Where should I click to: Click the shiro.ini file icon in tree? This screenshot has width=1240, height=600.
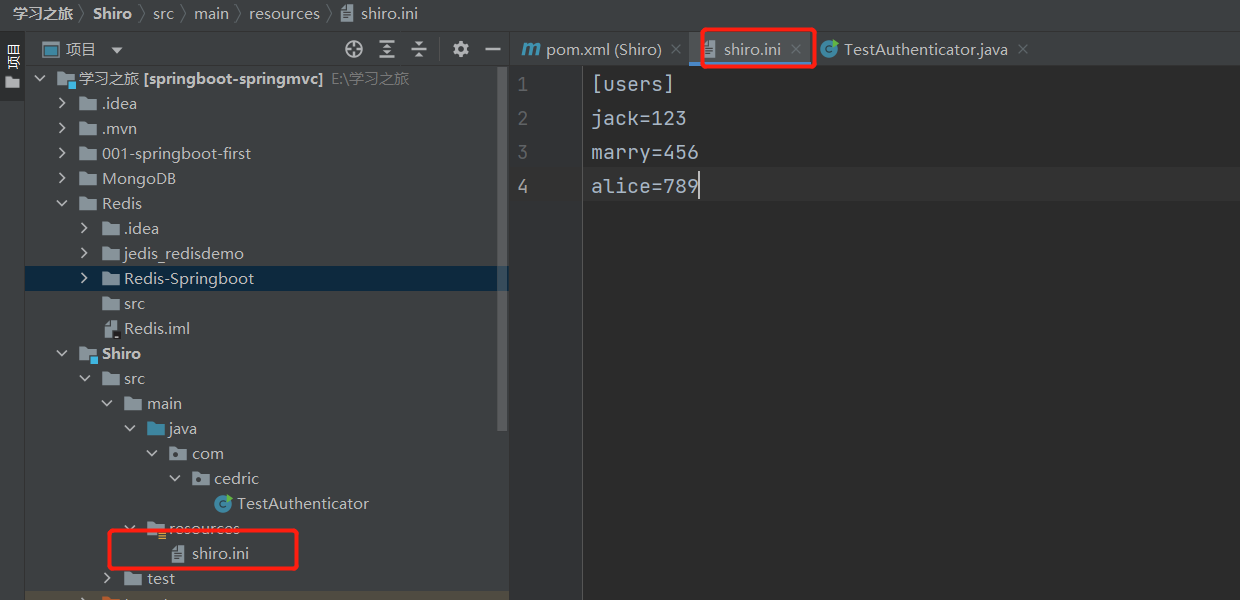178,554
